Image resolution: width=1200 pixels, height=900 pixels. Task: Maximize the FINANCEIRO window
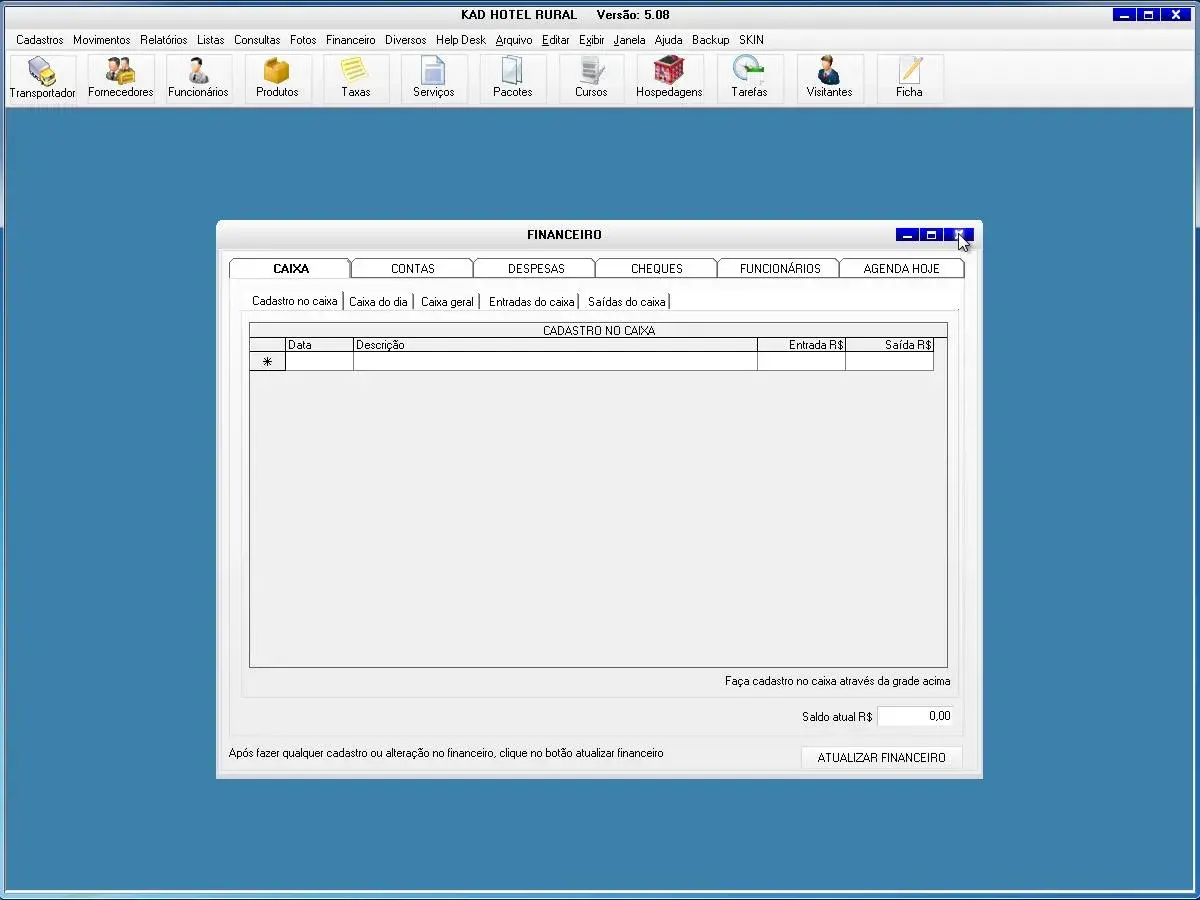932,235
